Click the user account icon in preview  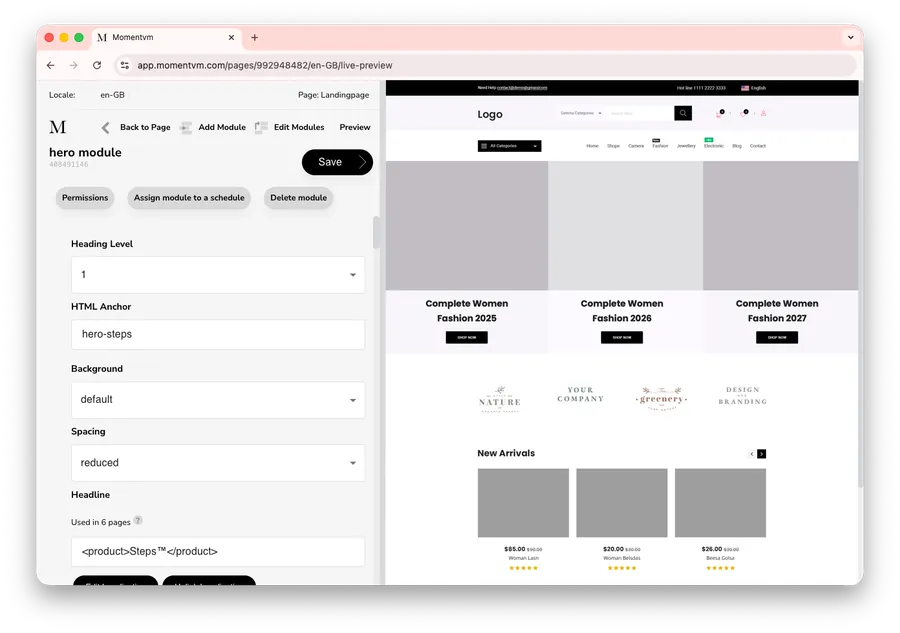[x=763, y=113]
